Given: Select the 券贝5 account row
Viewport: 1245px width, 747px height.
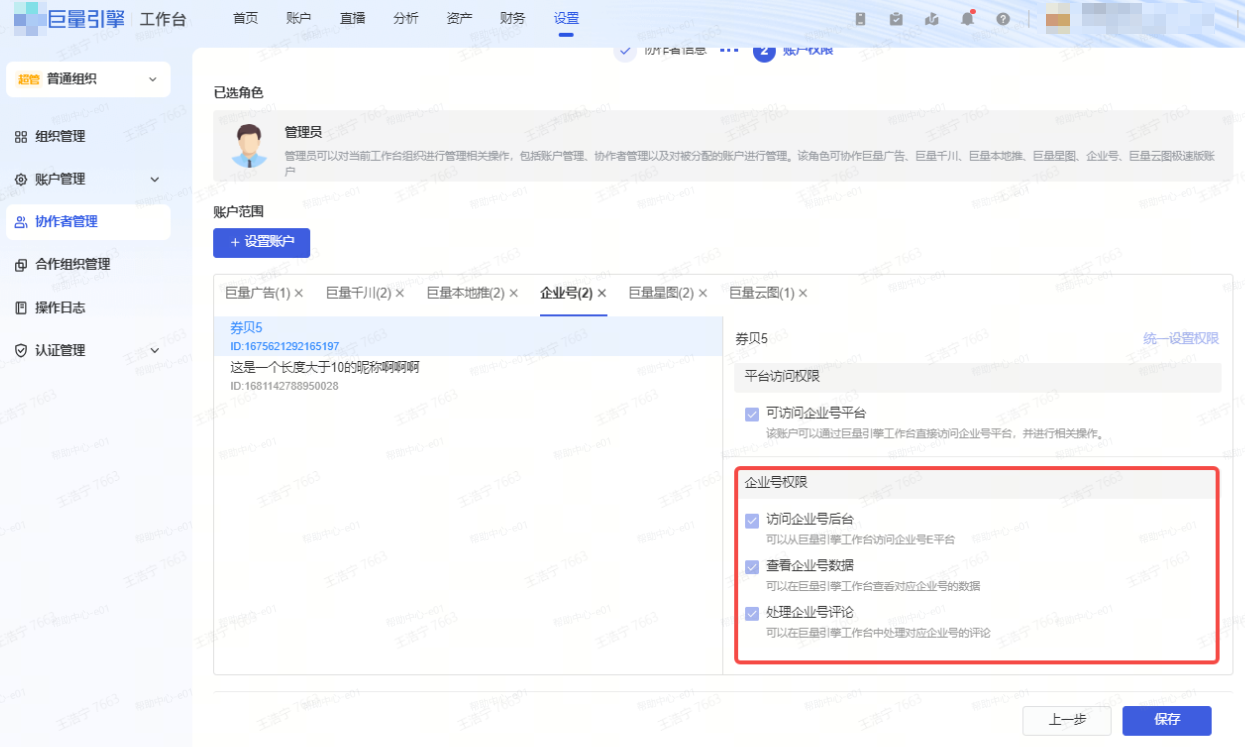Looking at the screenshot, I should (x=468, y=336).
